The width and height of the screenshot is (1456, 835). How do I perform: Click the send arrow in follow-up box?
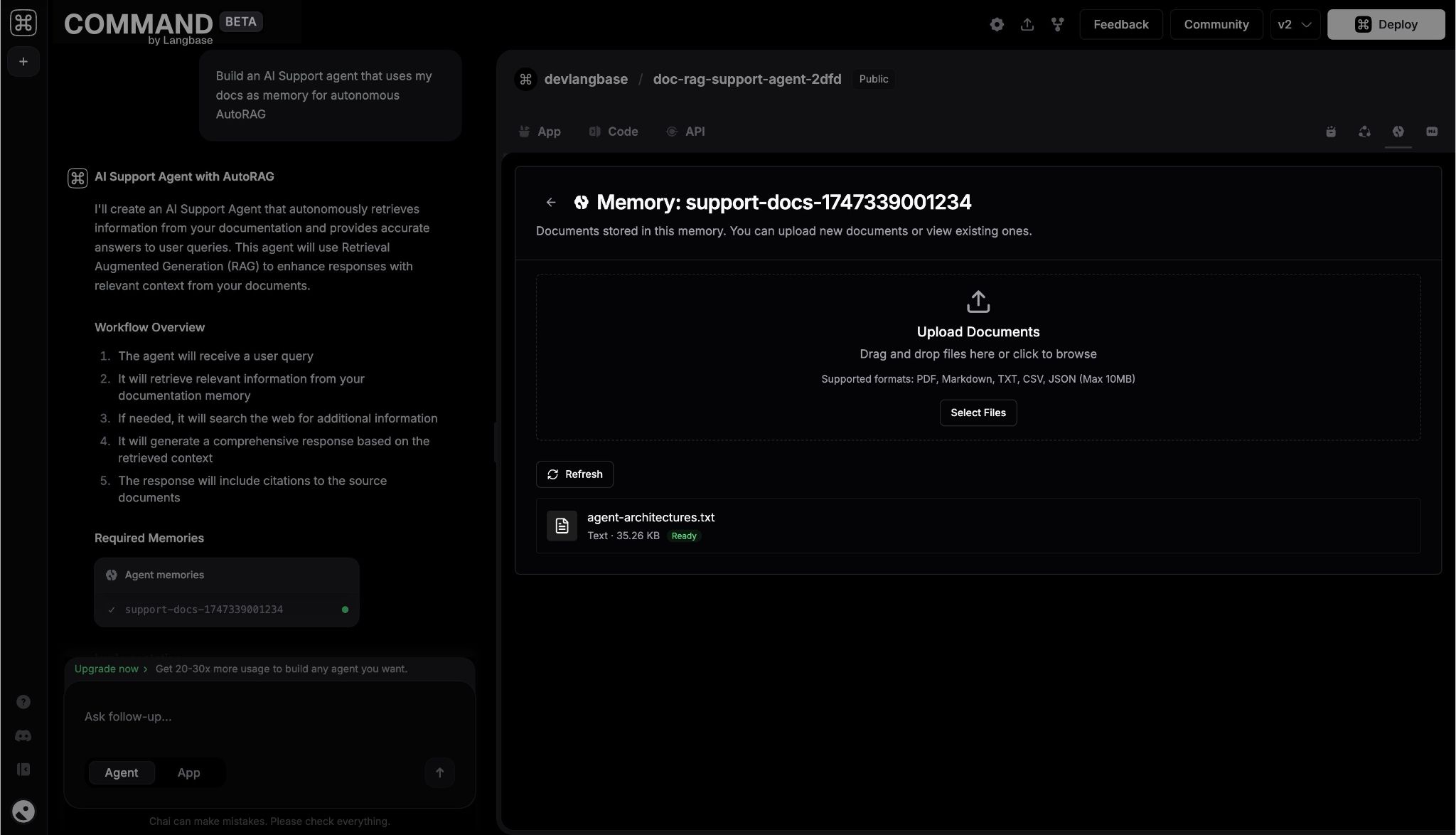[439, 772]
